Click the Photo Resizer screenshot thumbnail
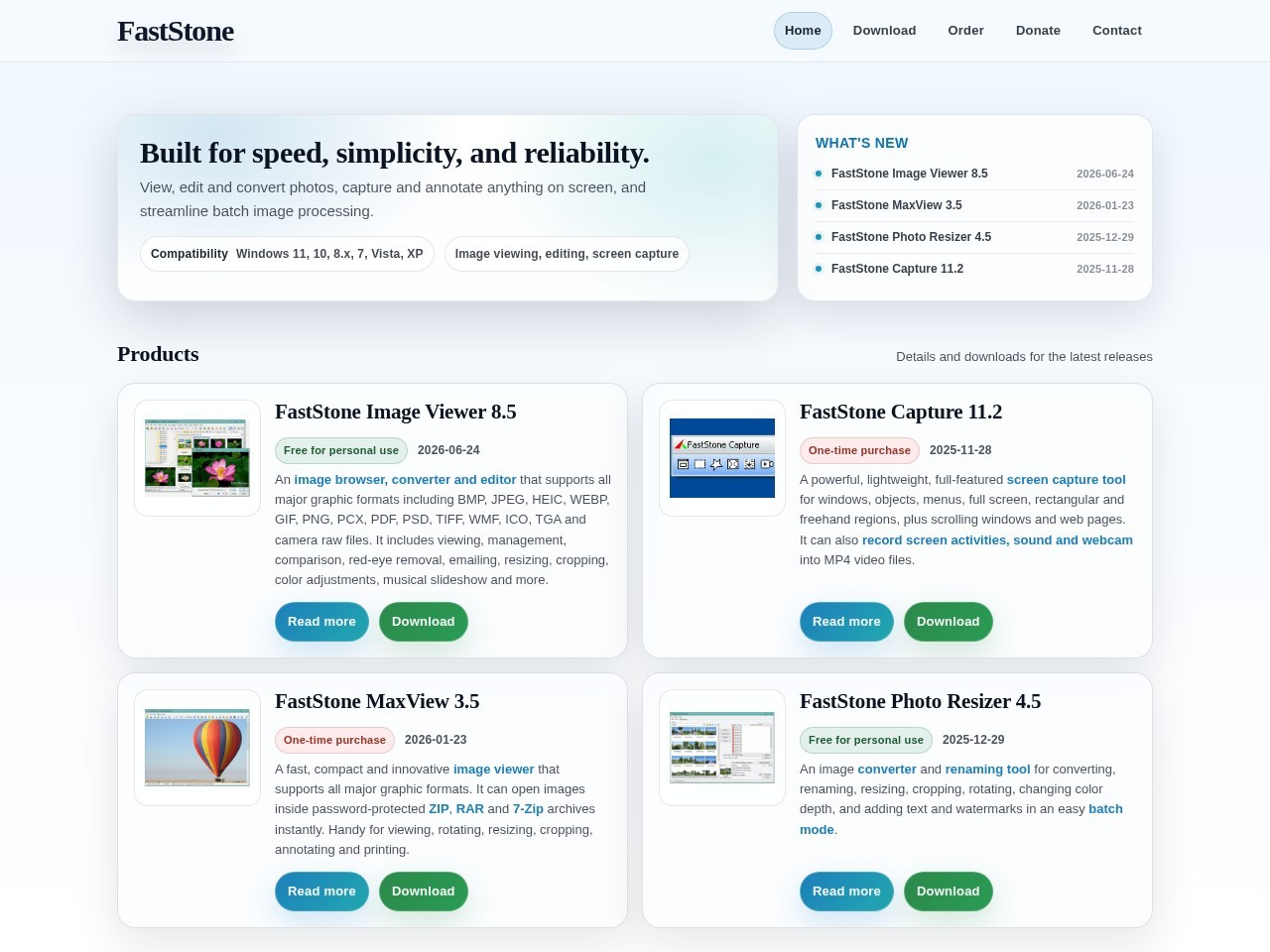 pyautogui.click(x=722, y=748)
